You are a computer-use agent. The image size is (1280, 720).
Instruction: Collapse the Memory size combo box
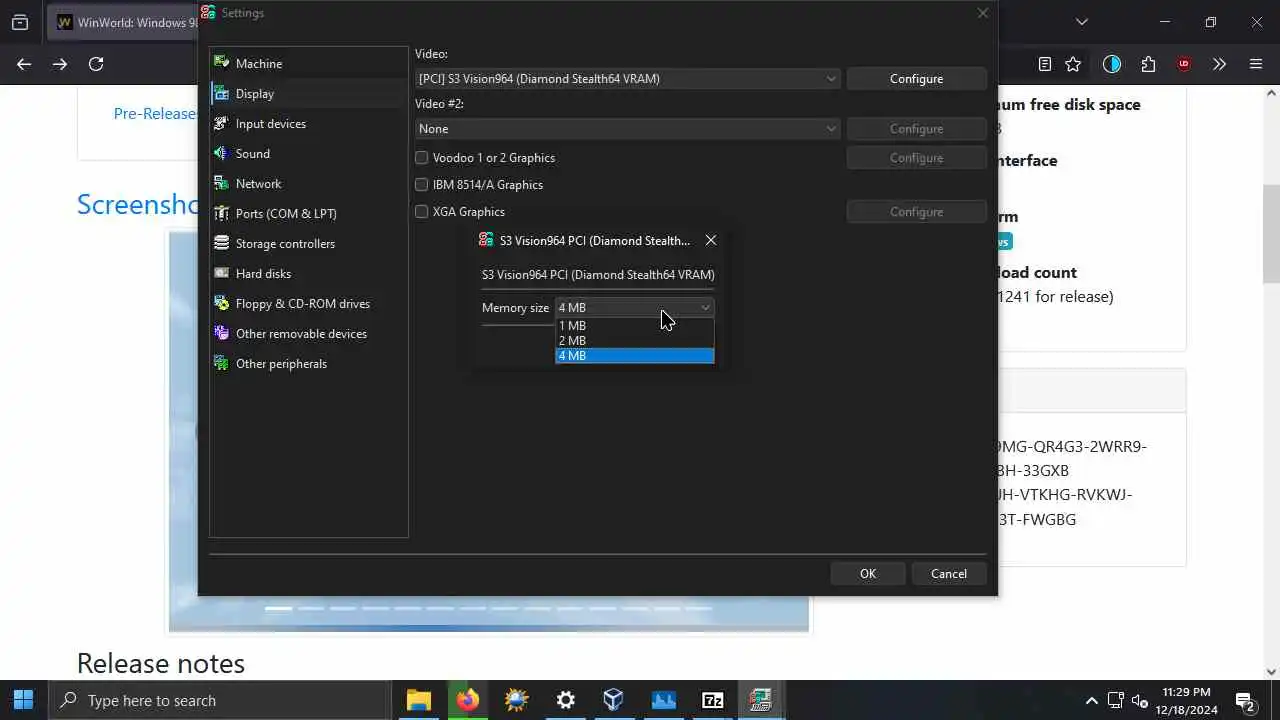click(635, 307)
